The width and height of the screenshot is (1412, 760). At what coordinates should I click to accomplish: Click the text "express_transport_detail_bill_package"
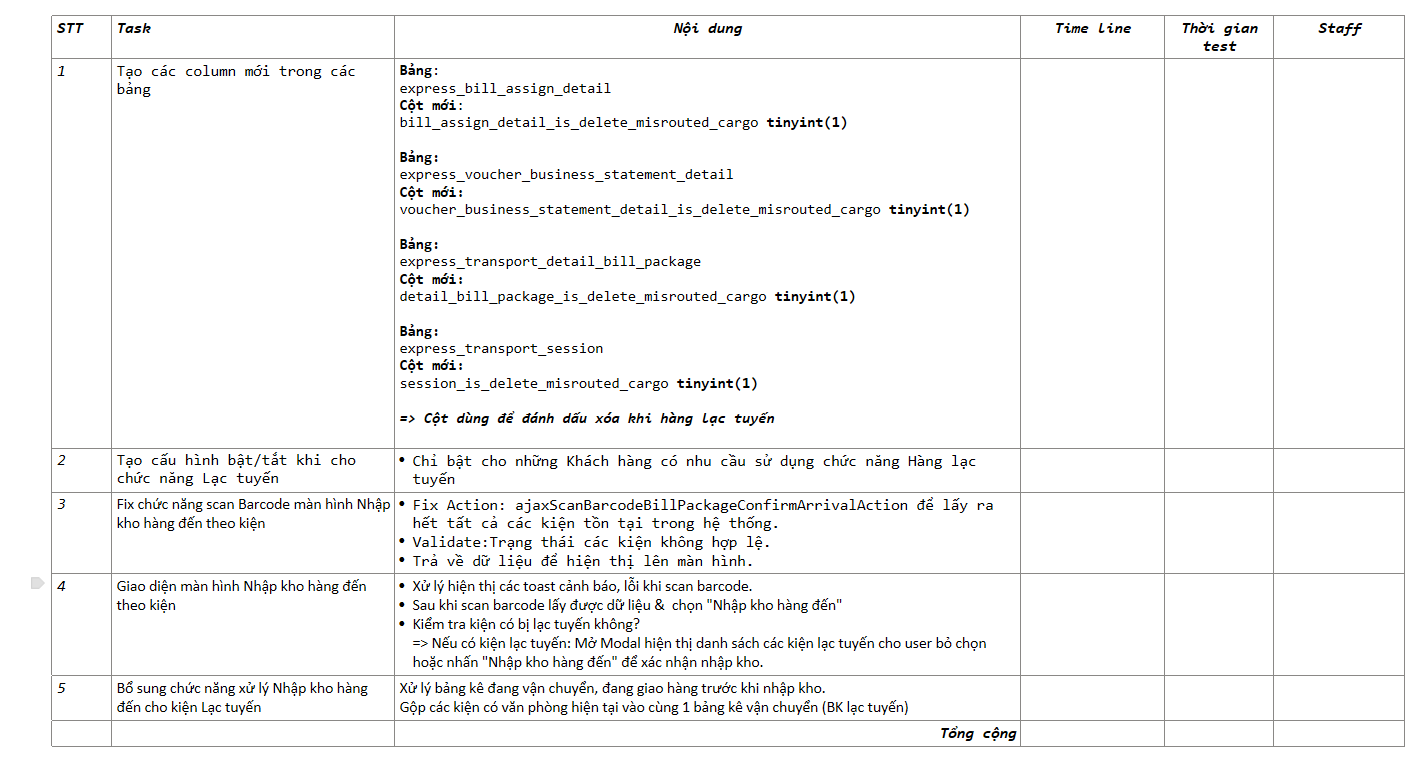tap(550, 262)
